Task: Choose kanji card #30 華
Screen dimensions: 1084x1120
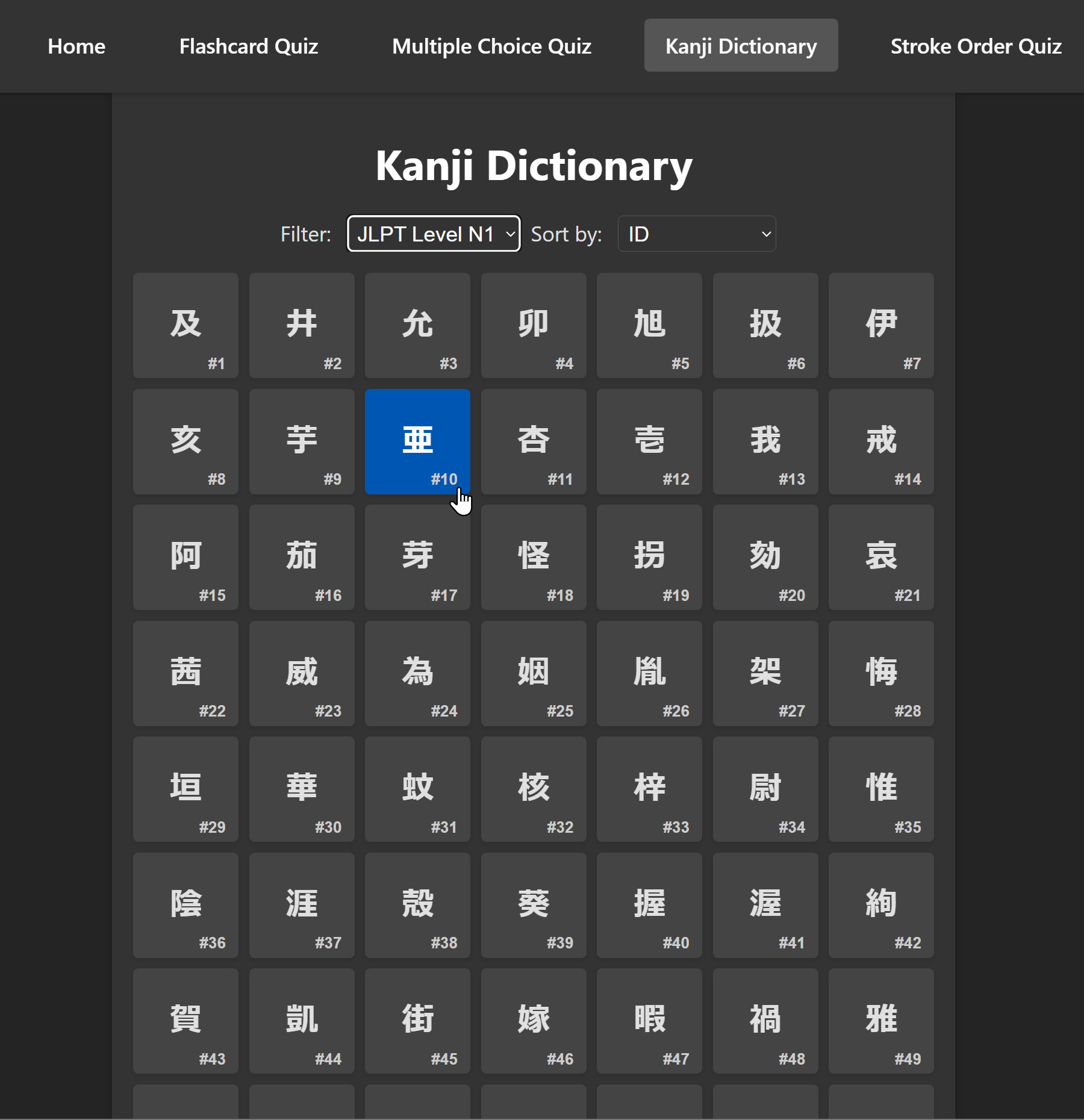Action: click(302, 789)
